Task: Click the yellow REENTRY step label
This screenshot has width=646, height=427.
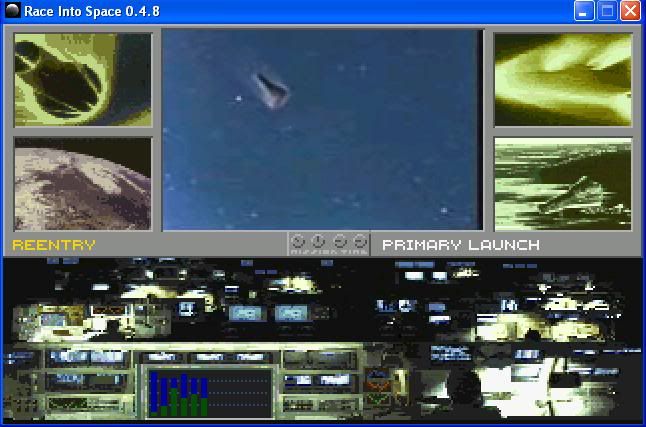Action: tap(54, 245)
